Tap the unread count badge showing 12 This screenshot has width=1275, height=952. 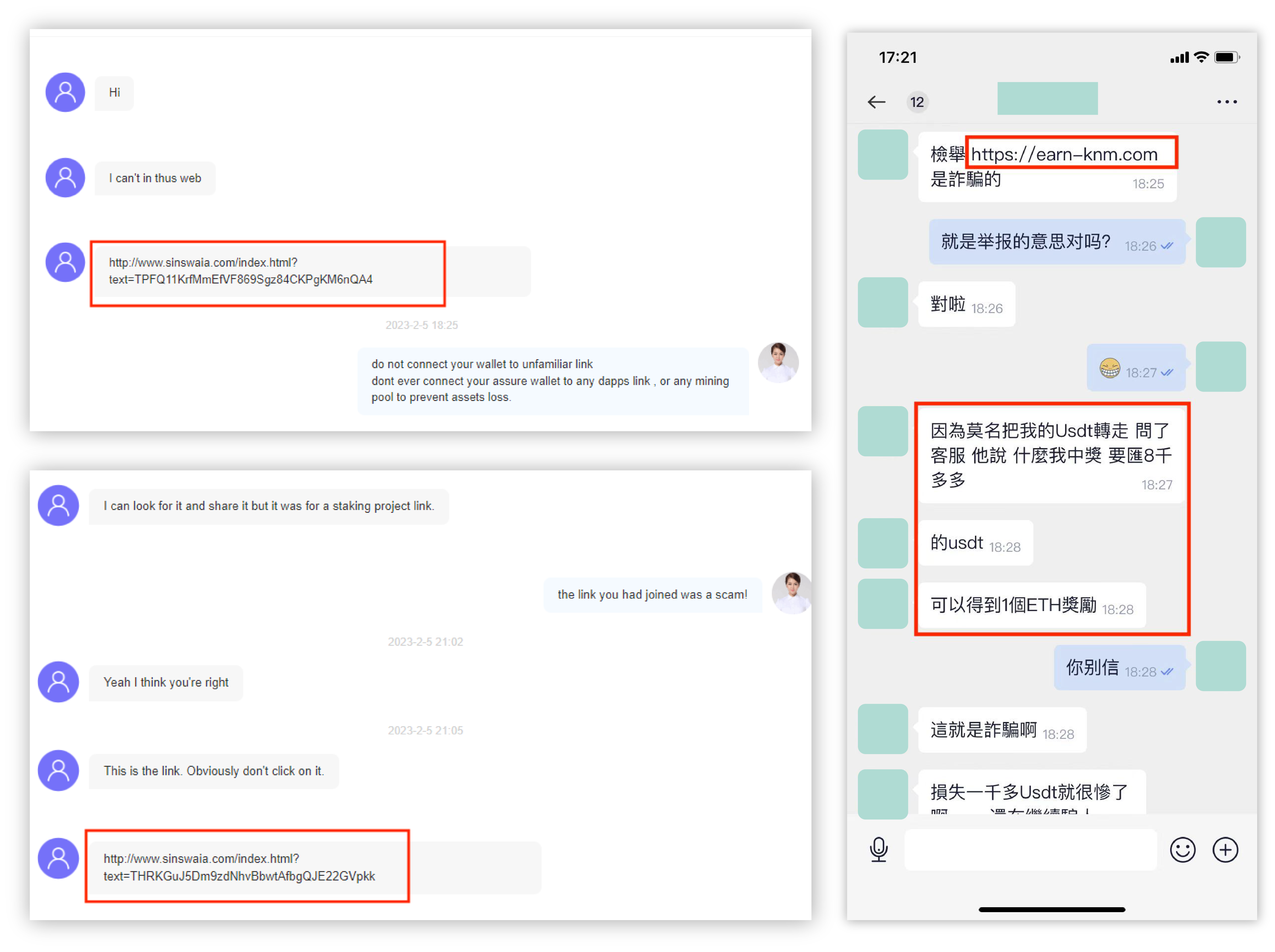pyautogui.click(x=917, y=102)
